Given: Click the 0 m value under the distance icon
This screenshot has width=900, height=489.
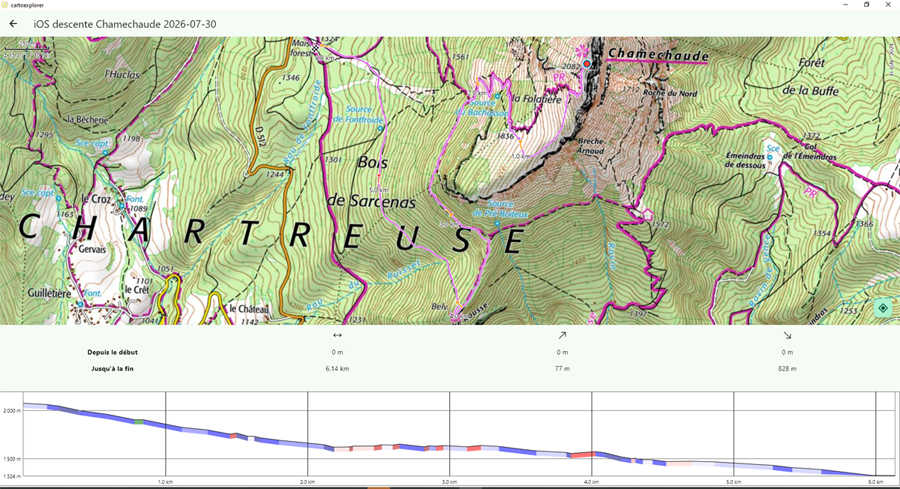Looking at the screenshot, I should coord(337,352).
